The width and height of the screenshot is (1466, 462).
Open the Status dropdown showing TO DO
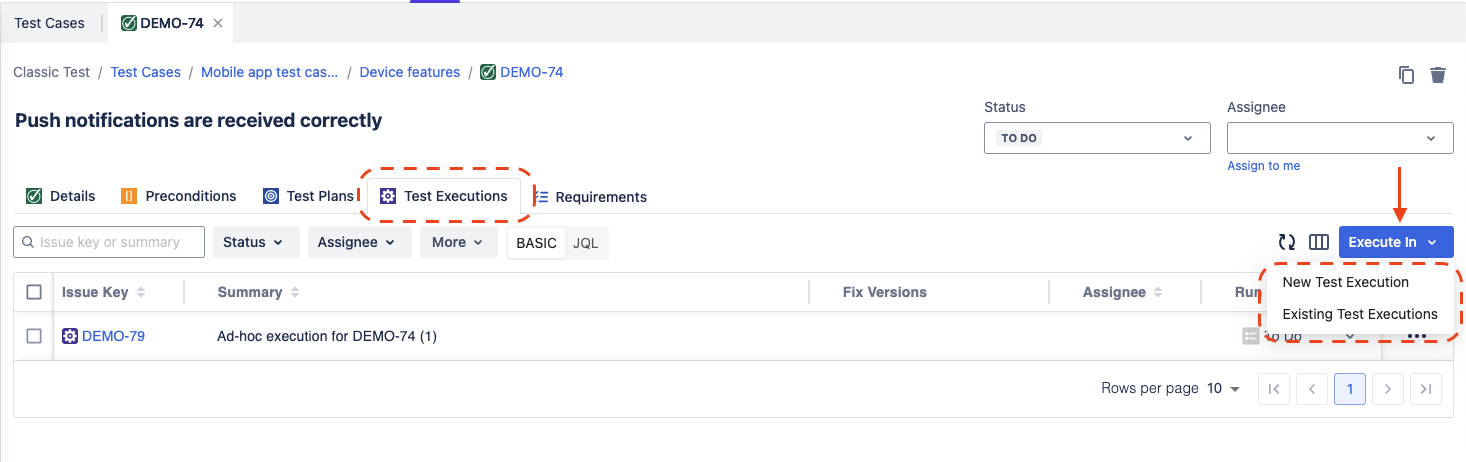[1097, 138]
